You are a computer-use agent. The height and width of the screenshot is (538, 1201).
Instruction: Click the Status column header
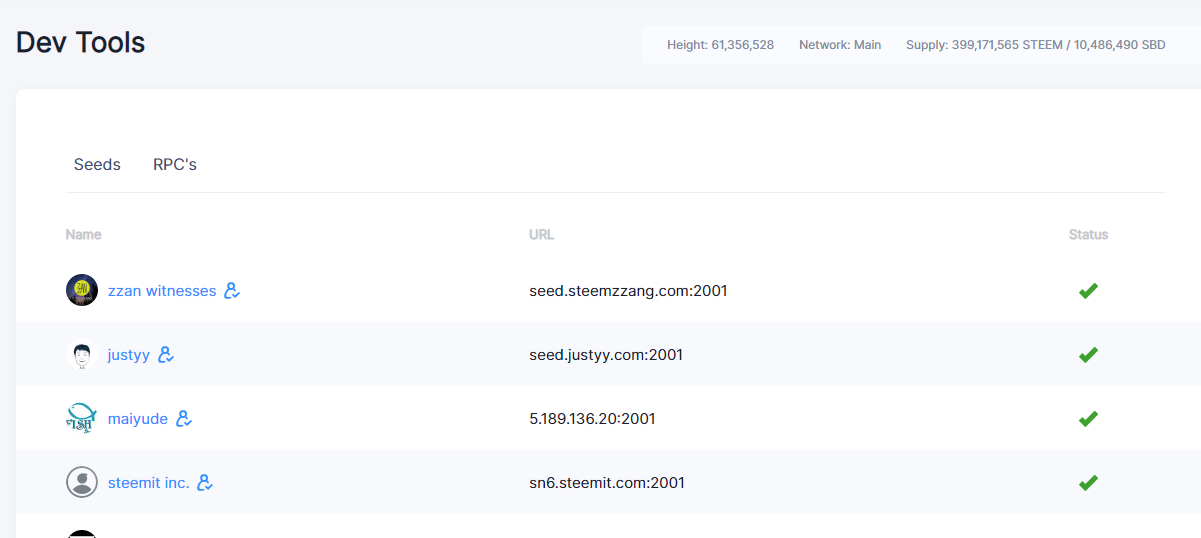tap(1088, 235)
